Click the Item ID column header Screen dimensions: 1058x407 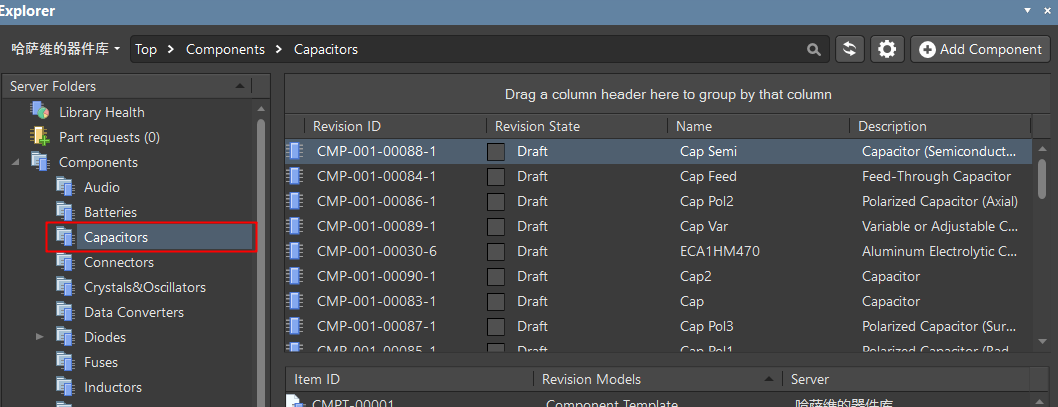tap(409, 379)
